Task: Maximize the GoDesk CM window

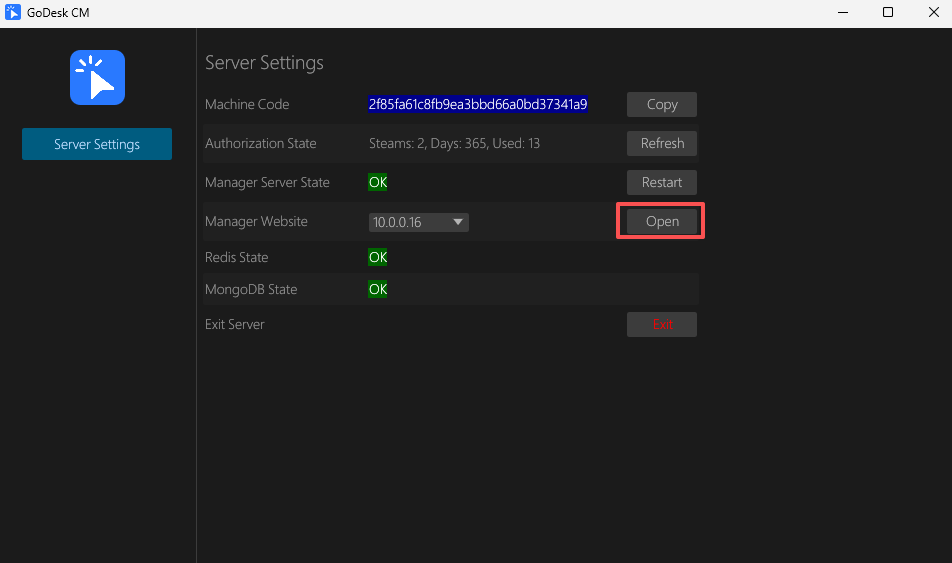Action: [888, 13]
